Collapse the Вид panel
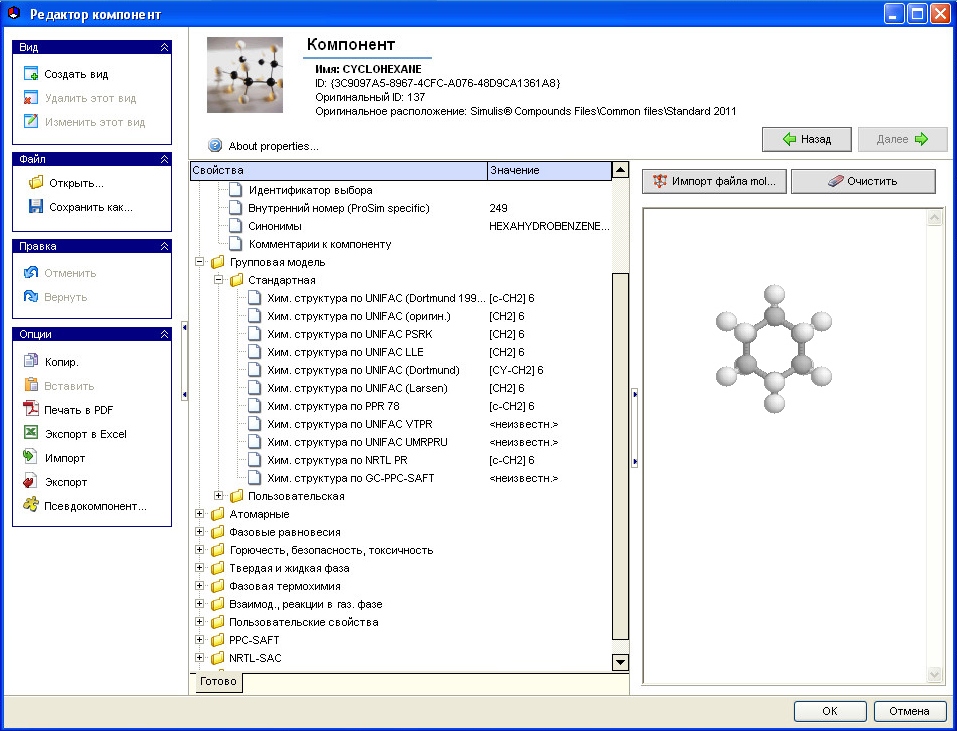 pos(164,47)
